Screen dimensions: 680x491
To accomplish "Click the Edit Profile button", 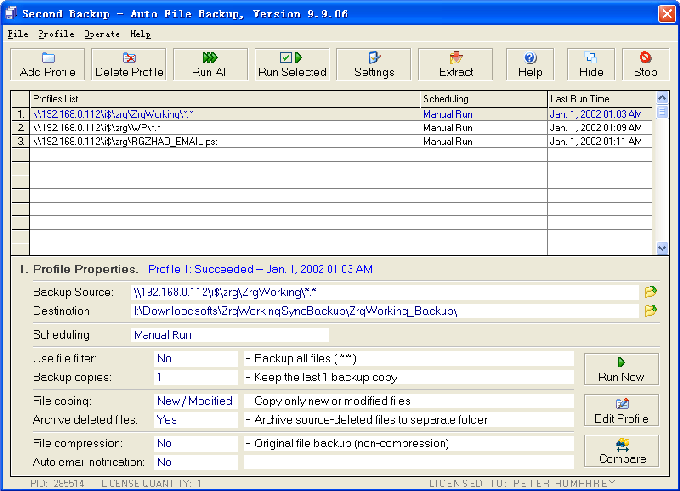I will (621, 410).
